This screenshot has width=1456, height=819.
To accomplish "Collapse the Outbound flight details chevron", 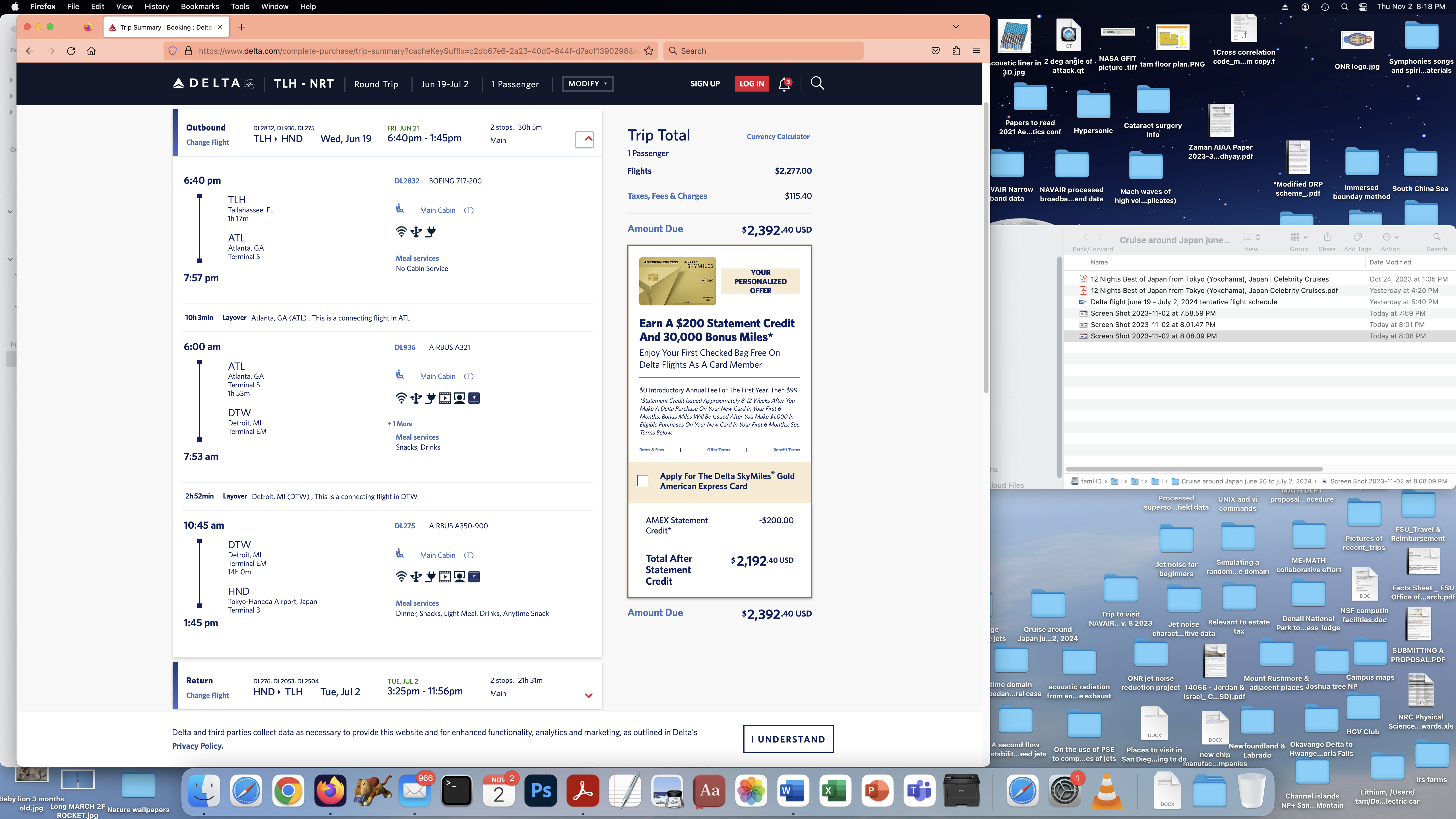I will click(584, 139).
